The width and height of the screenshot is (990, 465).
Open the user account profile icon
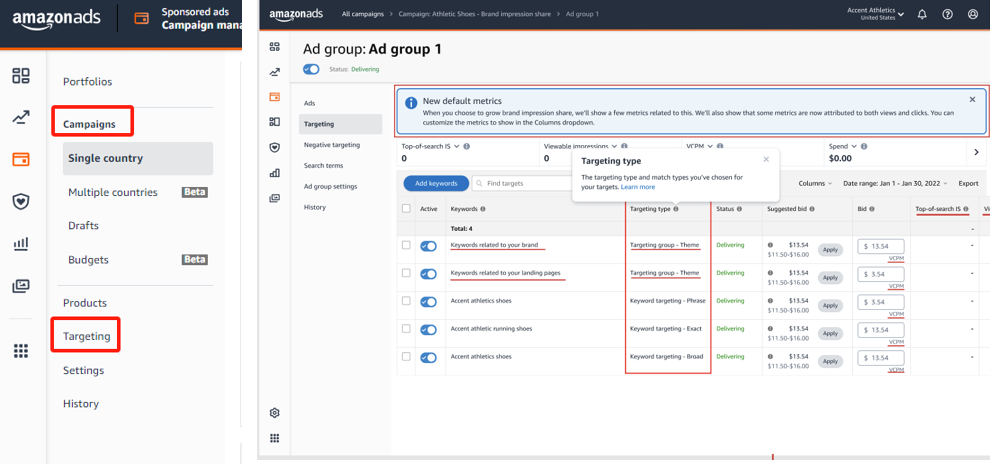973,15
